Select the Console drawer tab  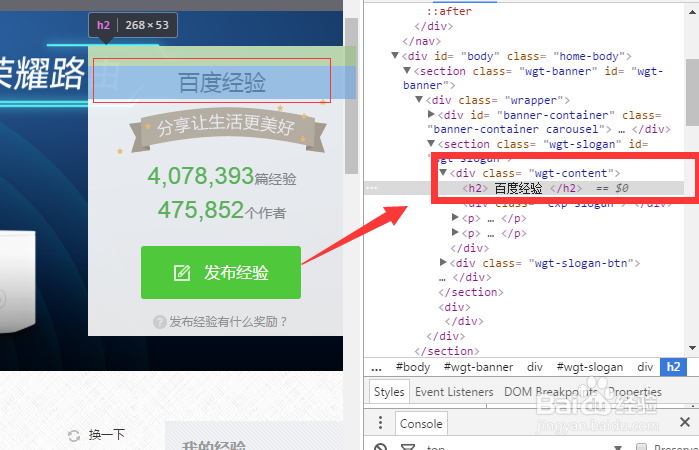(x=421, y=423)
